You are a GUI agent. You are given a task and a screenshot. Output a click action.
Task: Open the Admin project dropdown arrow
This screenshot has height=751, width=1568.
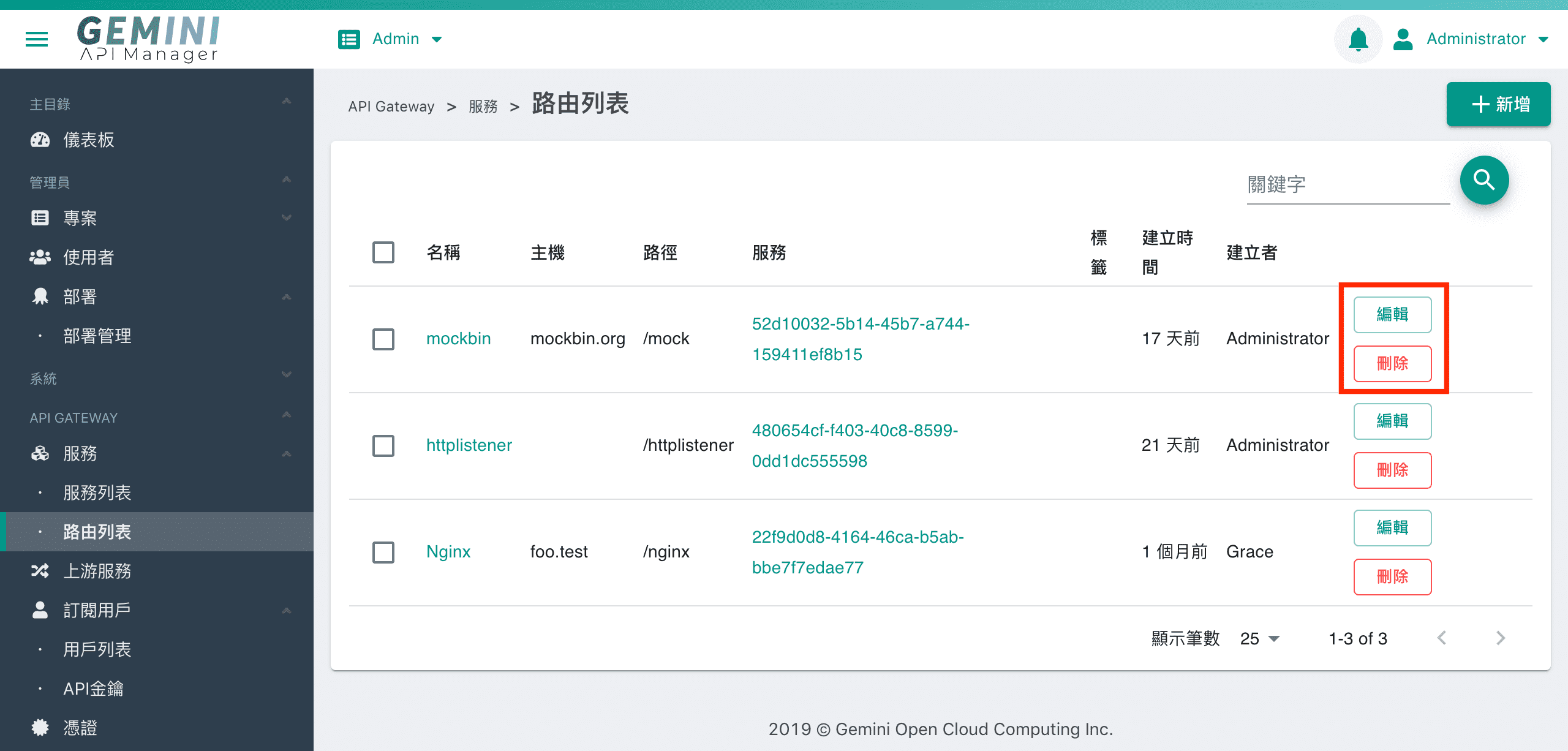coord(437,40)
